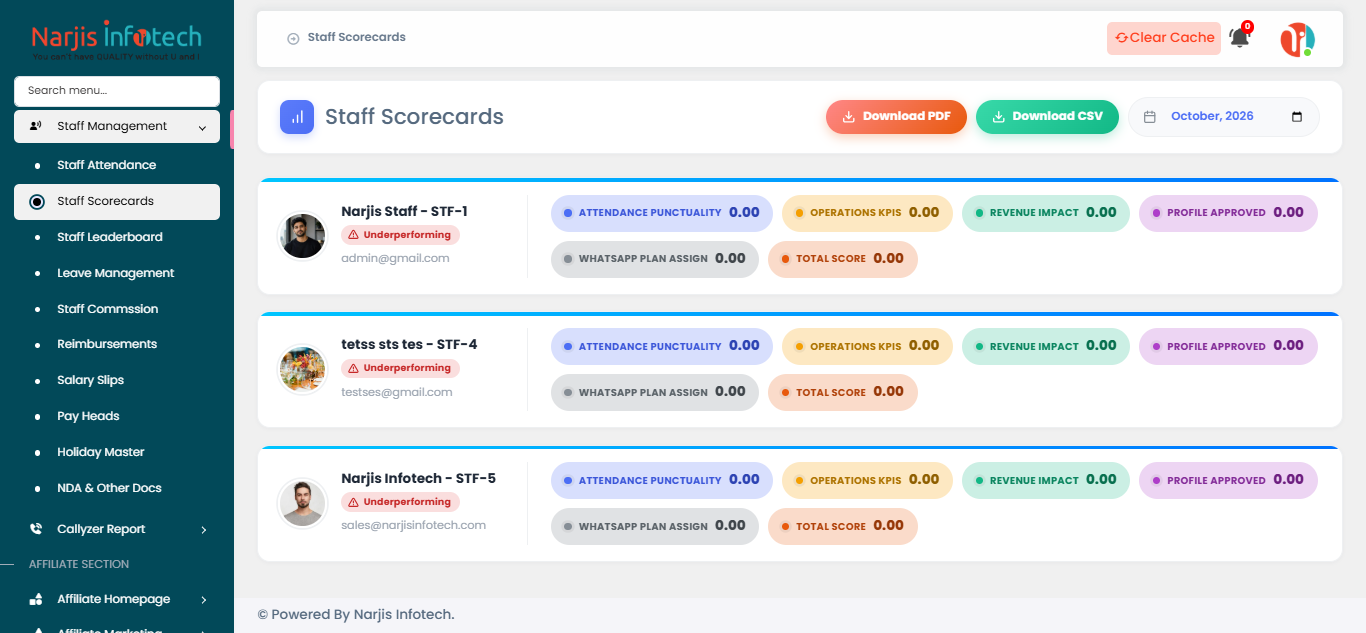Open the October, 2026 month selector
1366x633 pixels.
click(1224, 117)
